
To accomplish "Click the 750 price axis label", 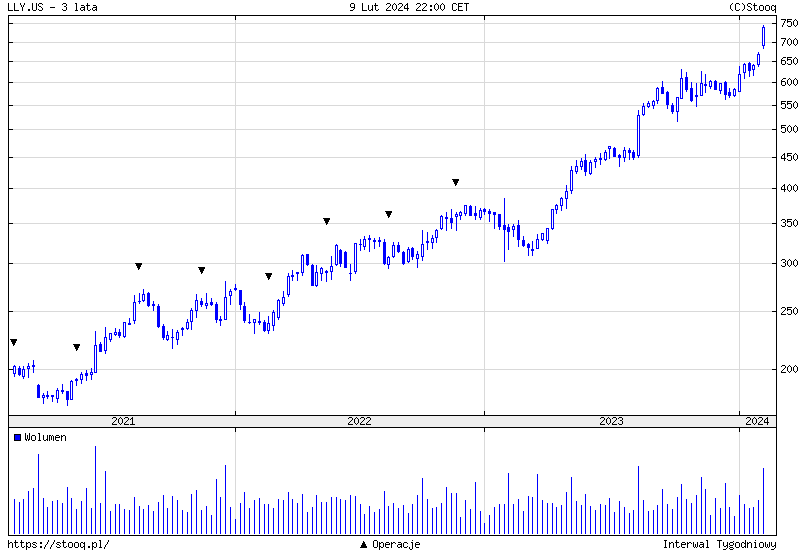I will tap(789, 23).
